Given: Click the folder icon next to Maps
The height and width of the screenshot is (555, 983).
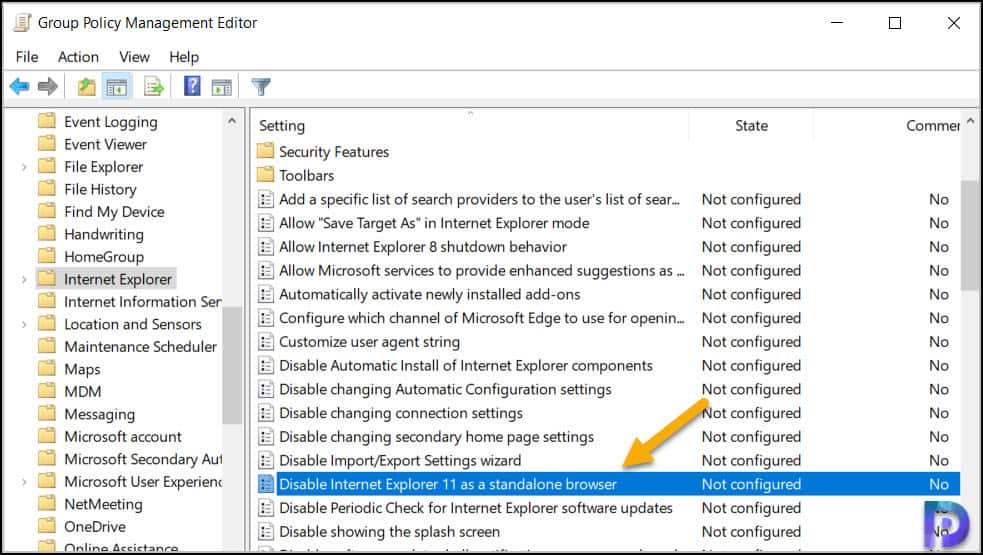Looking at the screenshot, I should [x=47, y=368].
